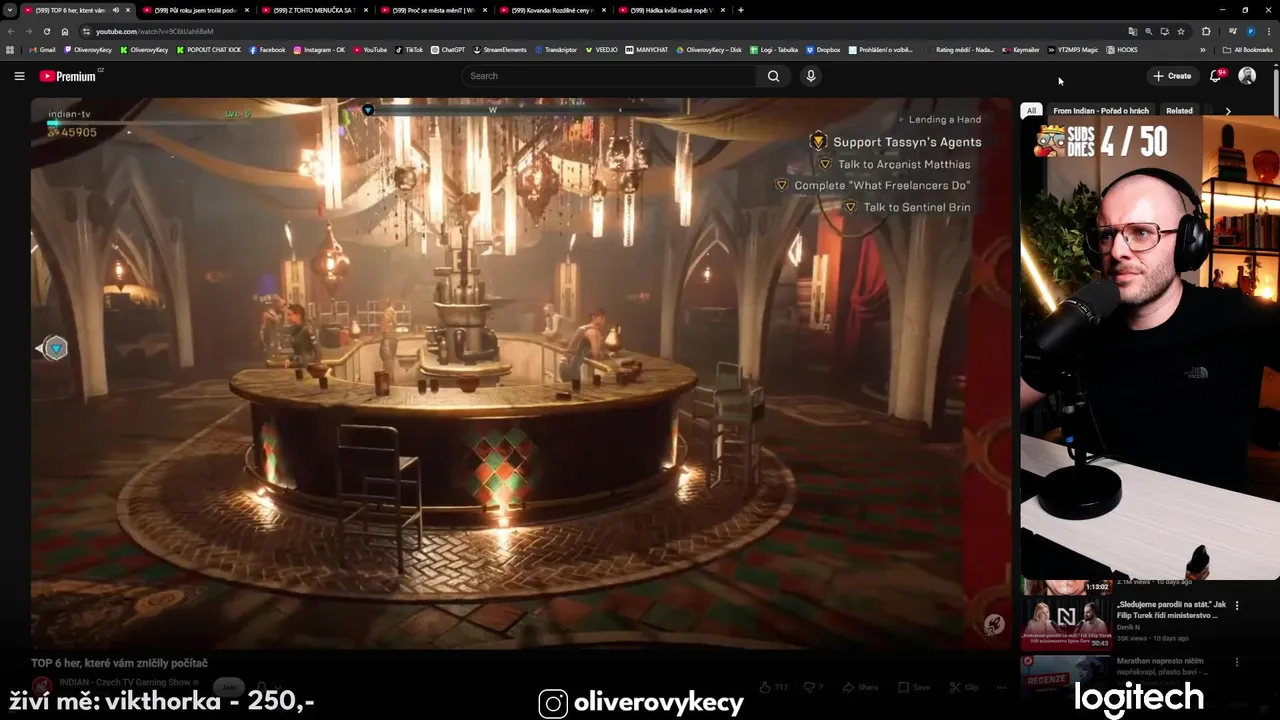1280x720 pixels.
Task: Open the Dropbox bookmark
Action: (823, 49)
